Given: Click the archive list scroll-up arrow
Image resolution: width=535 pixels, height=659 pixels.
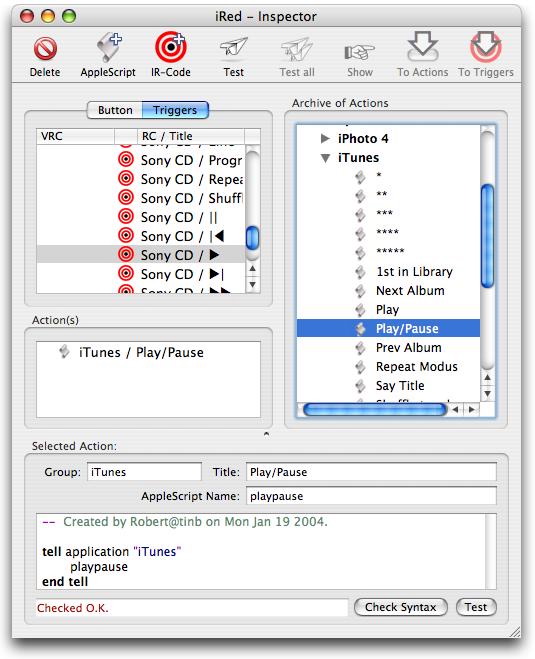Looking at the screenshot, I should tap(487, 377).
